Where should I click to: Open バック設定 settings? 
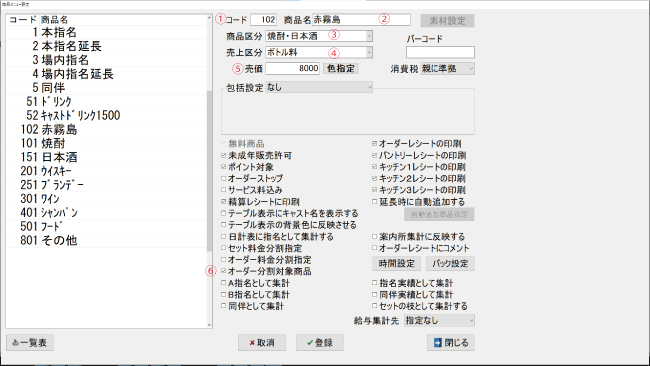point(450,263)
